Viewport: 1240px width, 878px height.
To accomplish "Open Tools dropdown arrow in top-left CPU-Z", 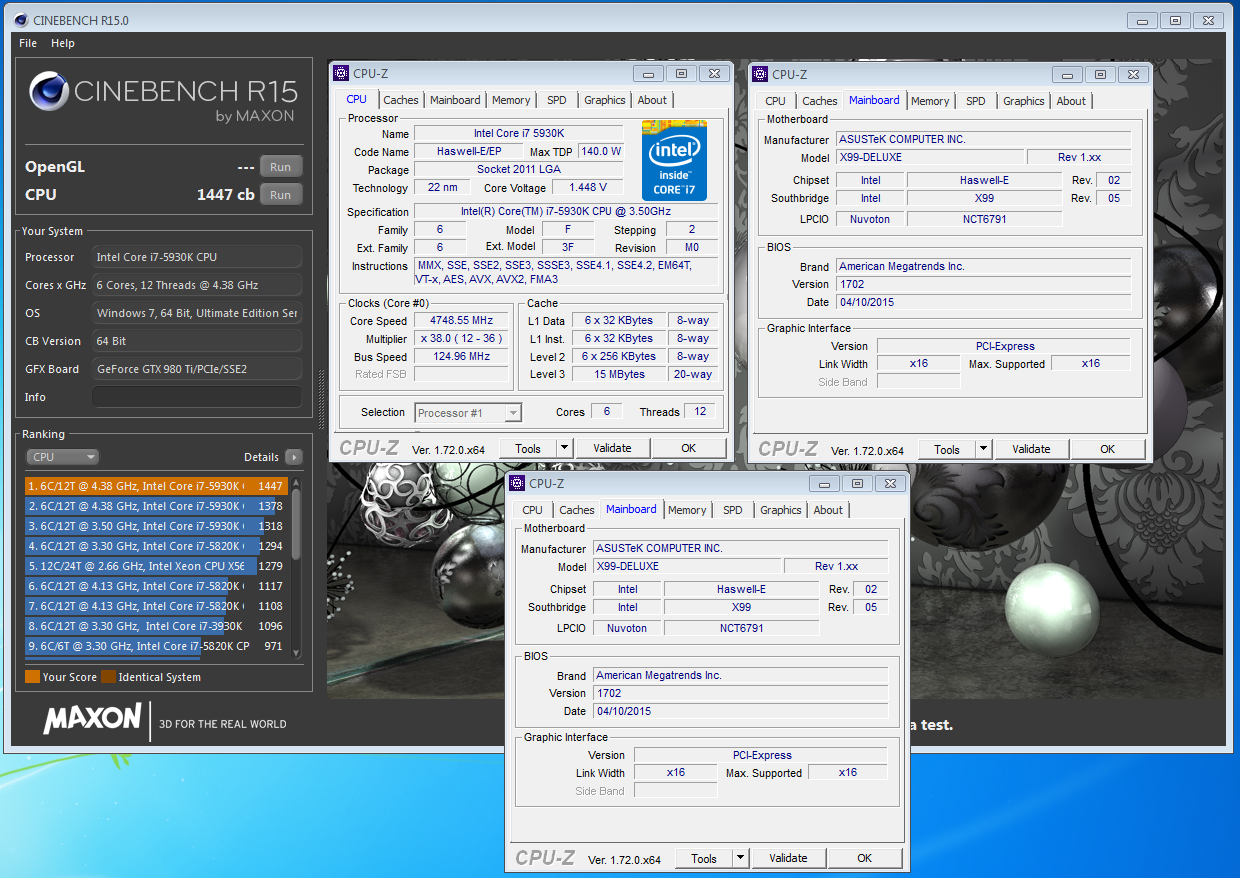I will pos(564,448).
